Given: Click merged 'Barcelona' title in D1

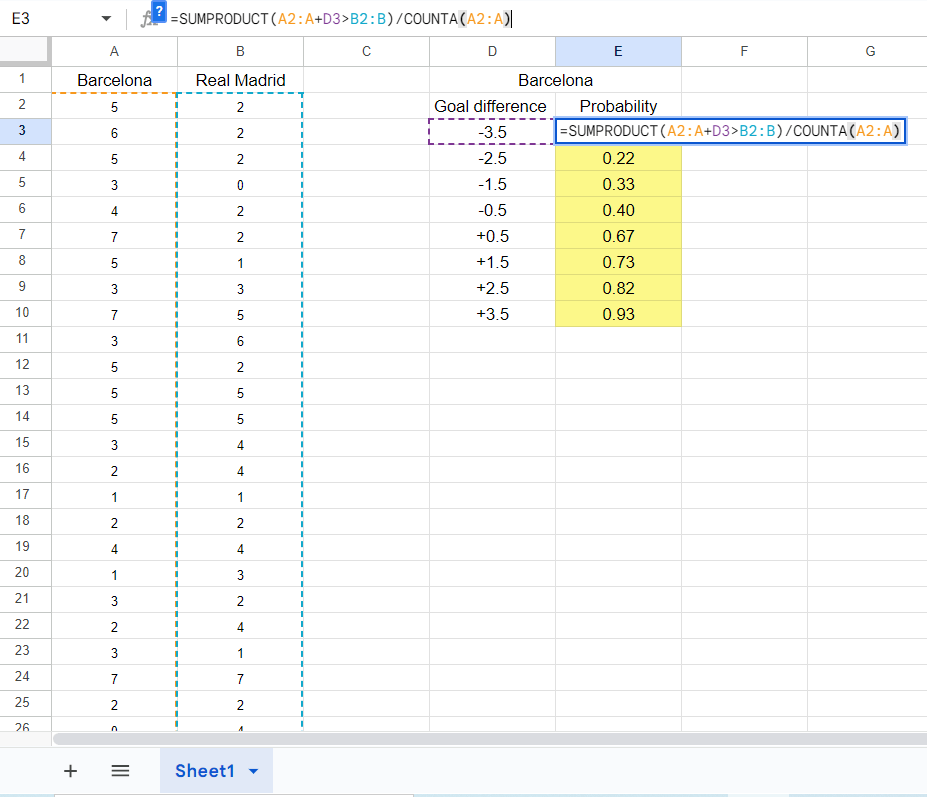Looking at the screenshot, I should 555,80.
